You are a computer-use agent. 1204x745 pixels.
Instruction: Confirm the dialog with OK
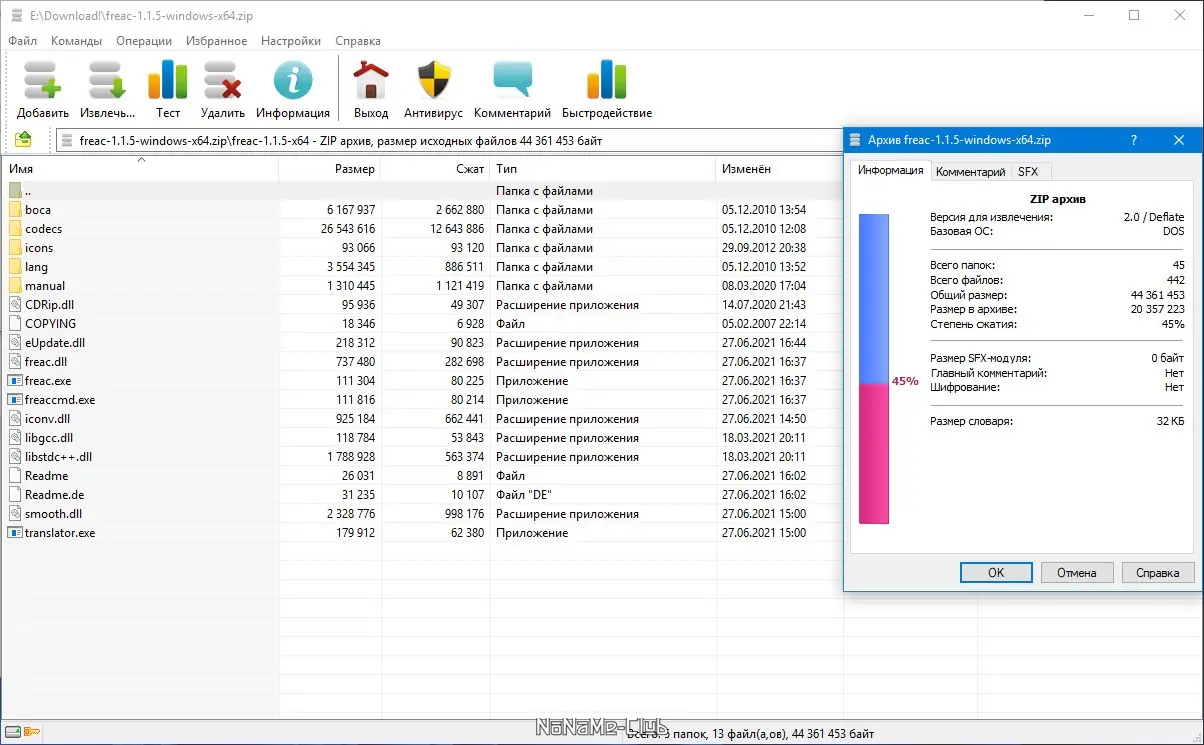click(996, 573)
